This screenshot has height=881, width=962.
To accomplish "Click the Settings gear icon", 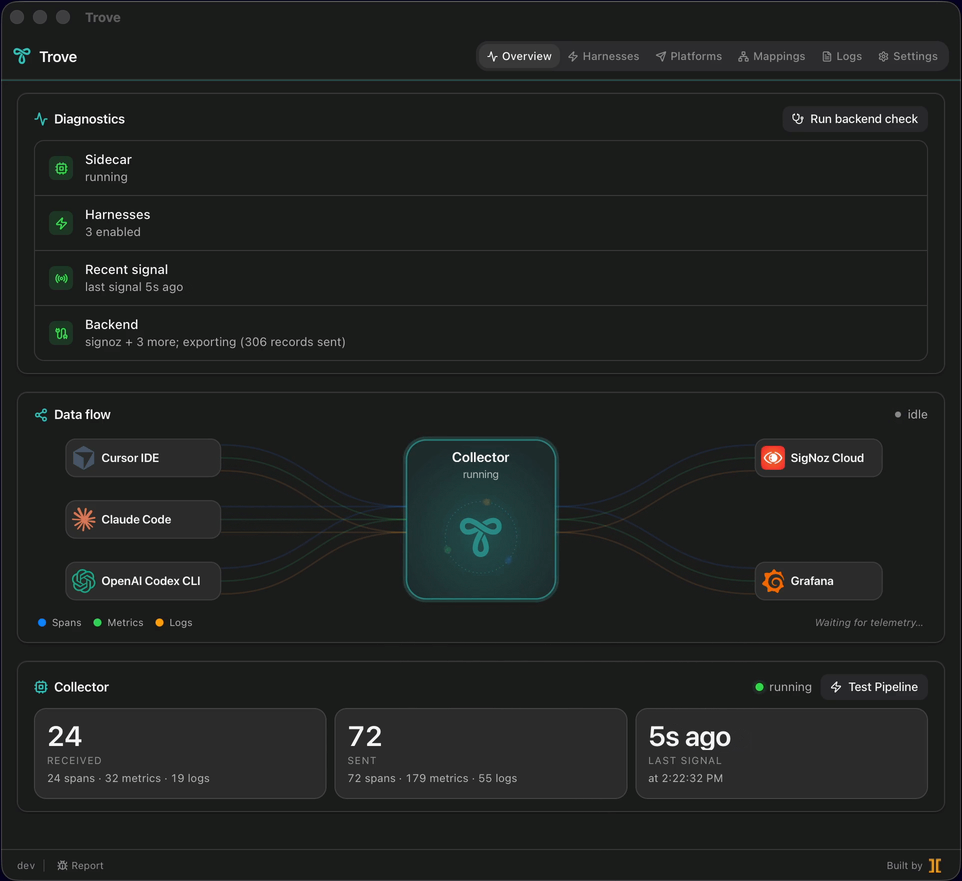I will coord(883,56).
